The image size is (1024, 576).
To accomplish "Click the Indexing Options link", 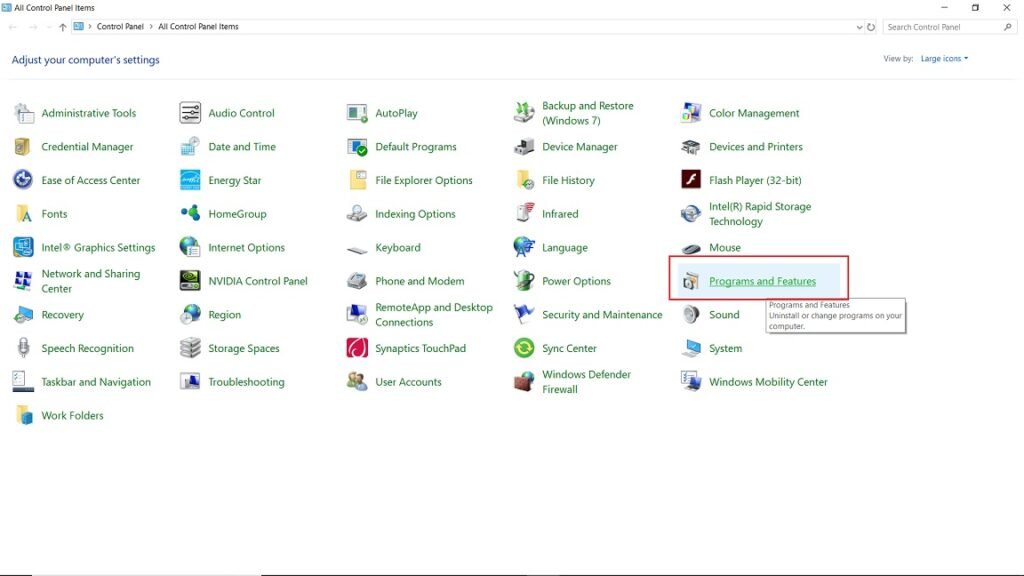I will click(x=415, y=214).
